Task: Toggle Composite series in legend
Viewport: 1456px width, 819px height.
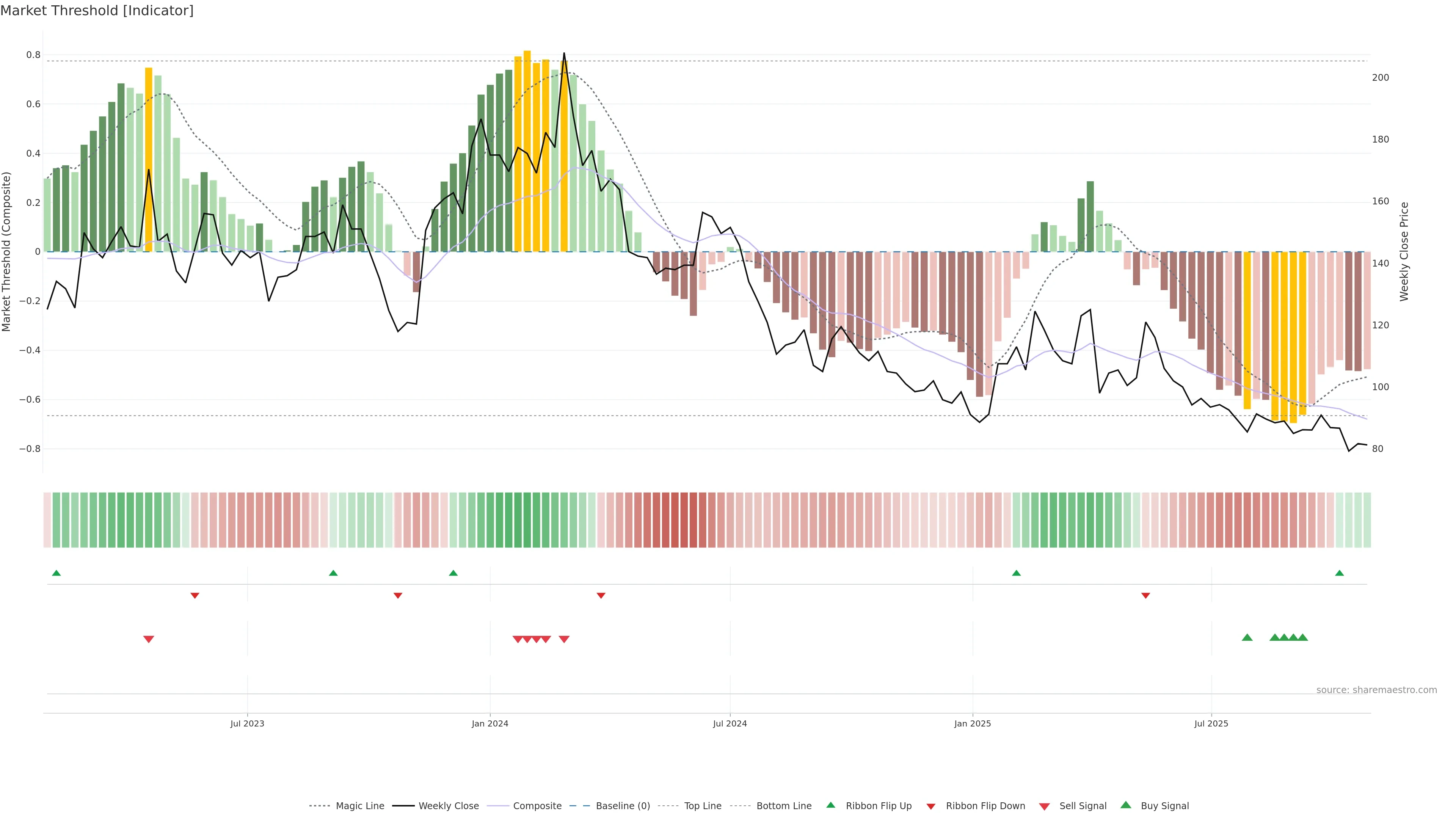Action: click(537, 806)
